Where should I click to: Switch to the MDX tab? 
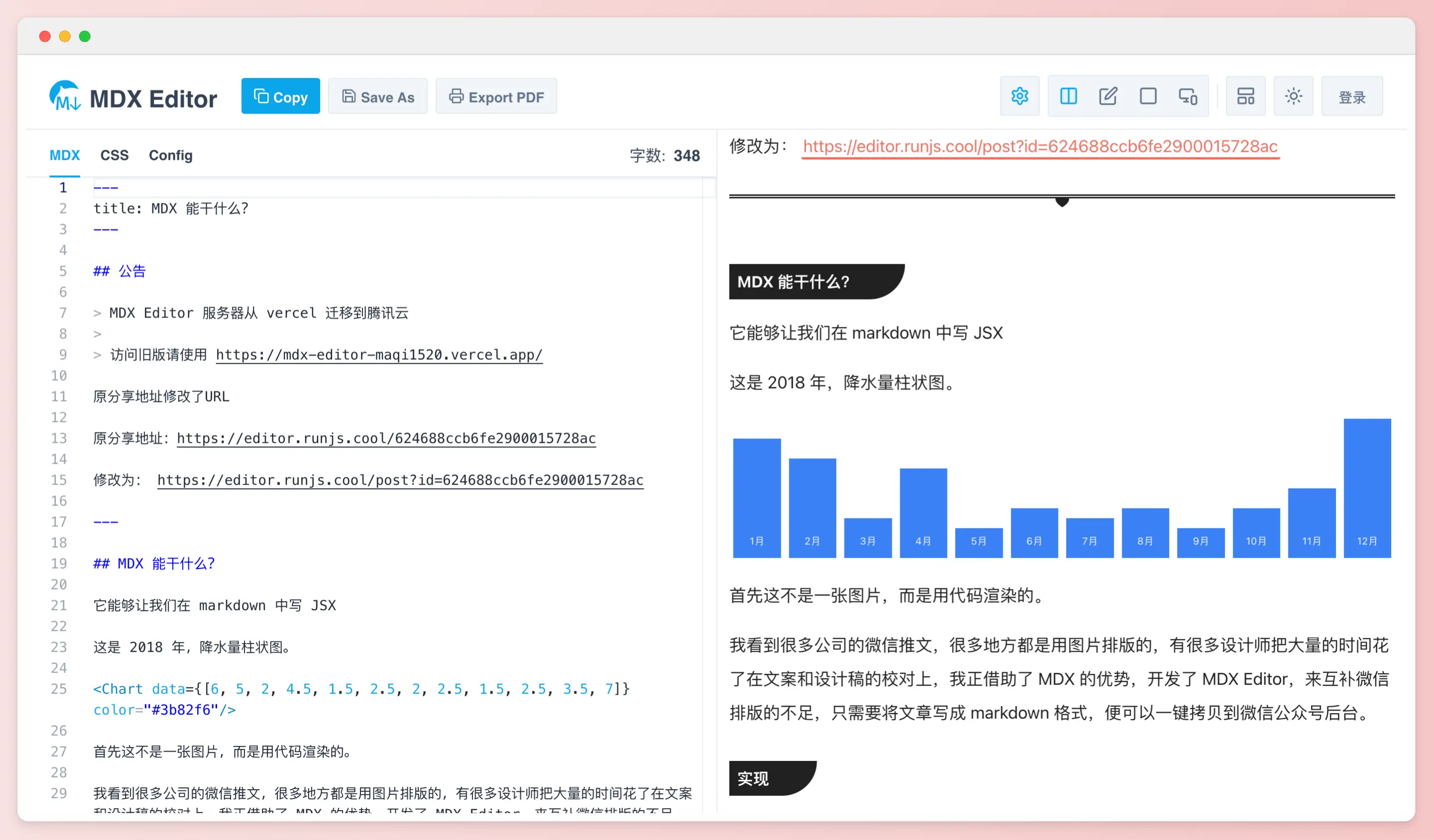point(64,155)
